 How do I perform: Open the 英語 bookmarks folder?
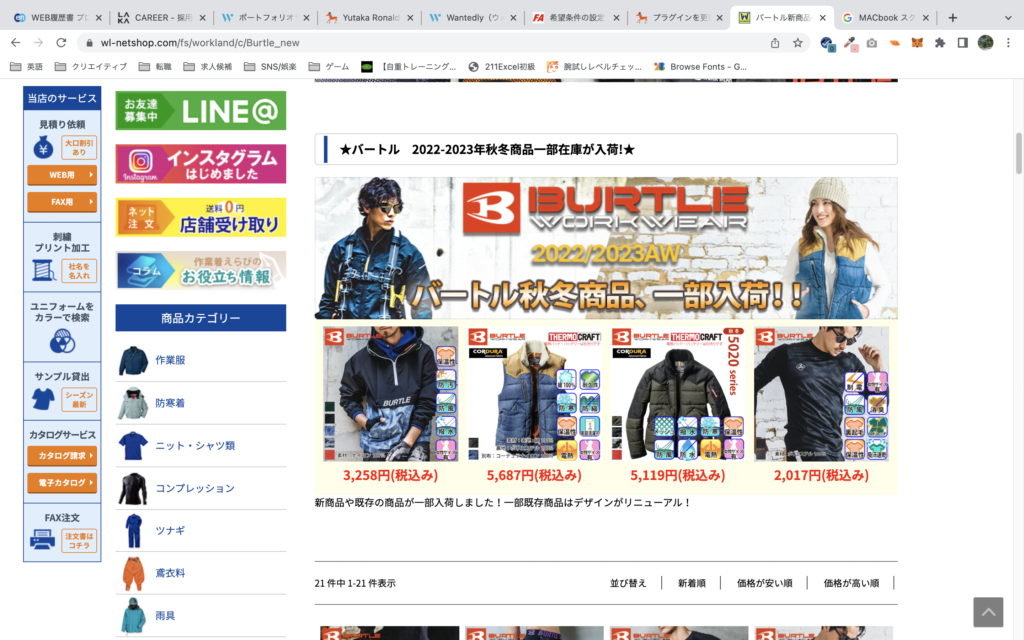point(26,67)
